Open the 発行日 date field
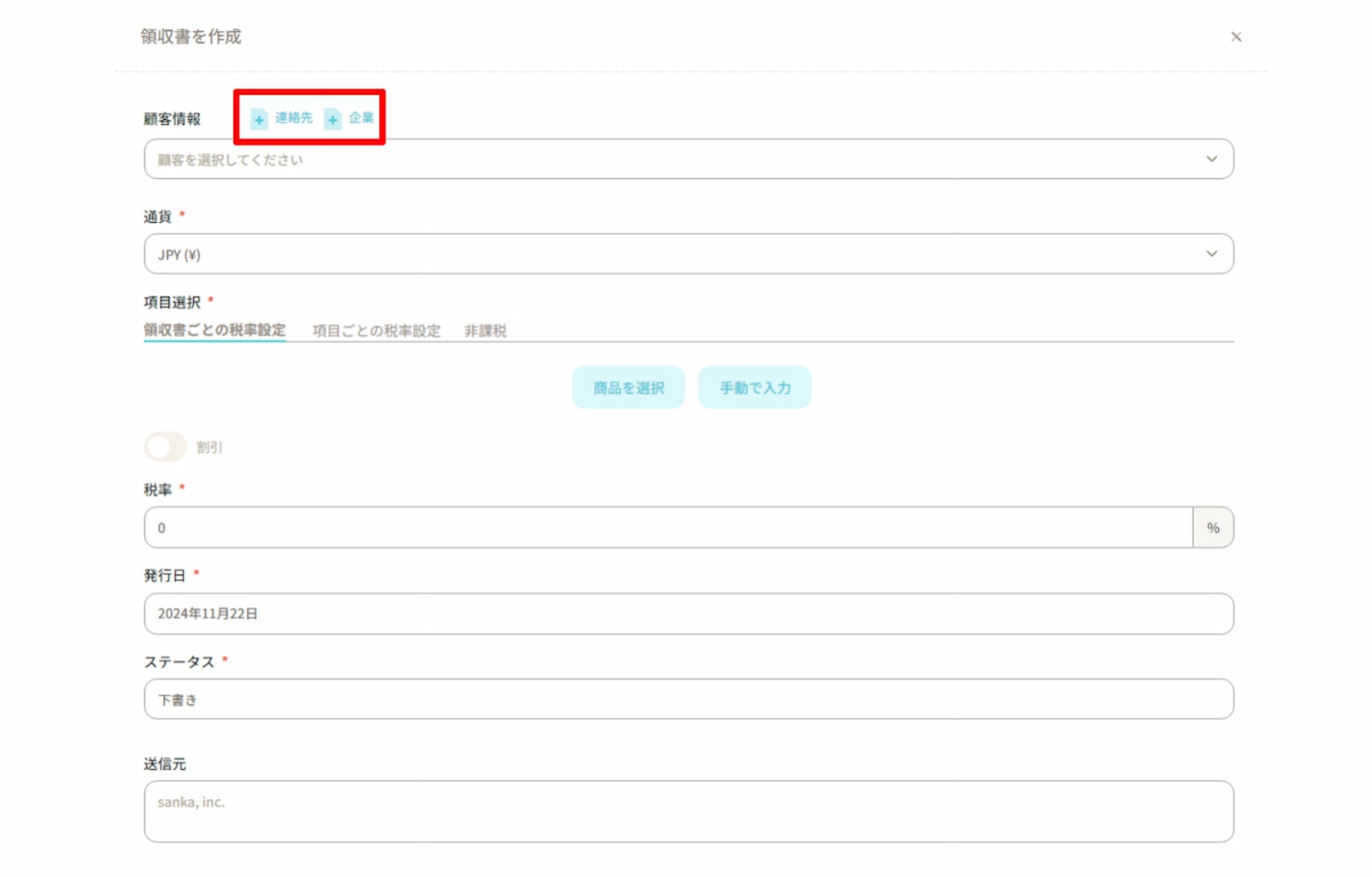Screen dimensions: 1372x877 tap(689, 614)
